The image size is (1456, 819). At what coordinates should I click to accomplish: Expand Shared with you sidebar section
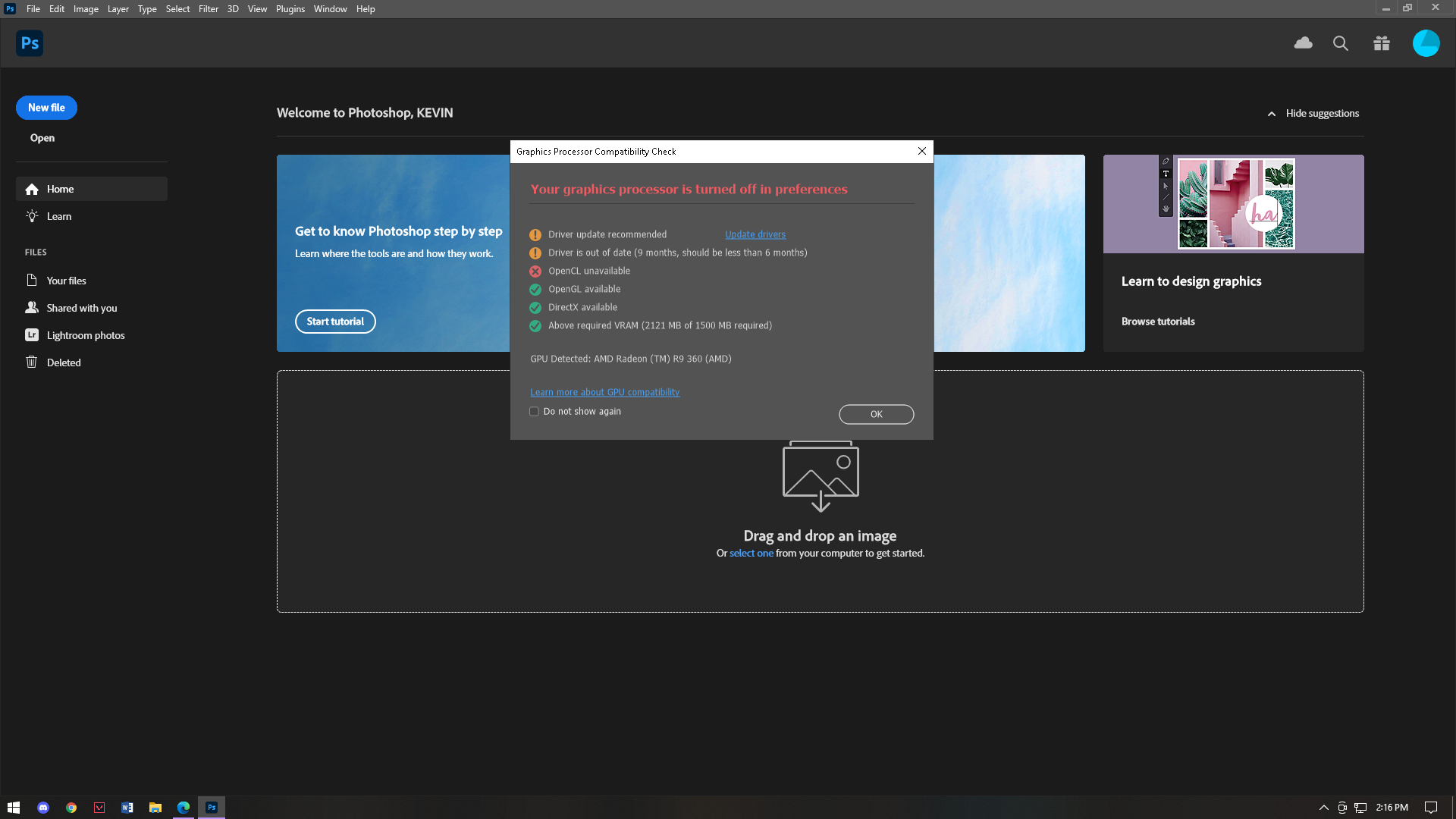(81, 307)
